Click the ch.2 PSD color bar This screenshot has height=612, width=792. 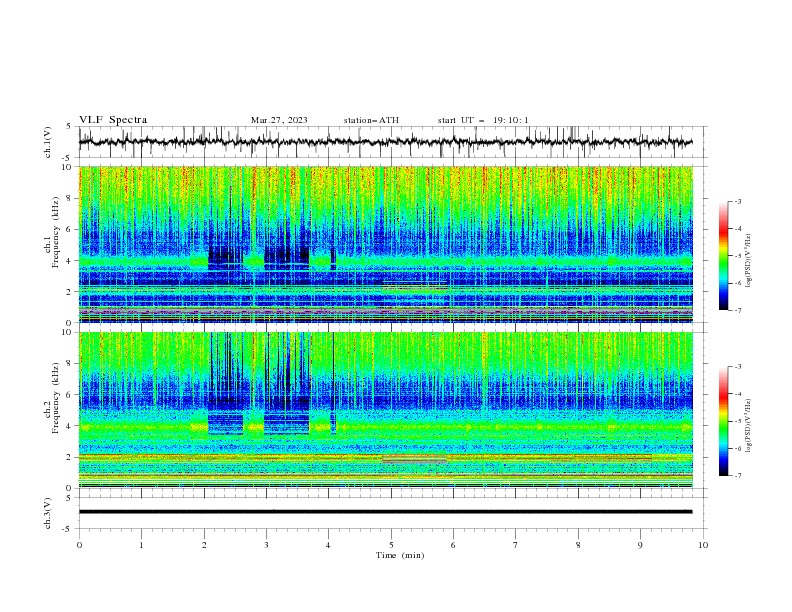723,421
